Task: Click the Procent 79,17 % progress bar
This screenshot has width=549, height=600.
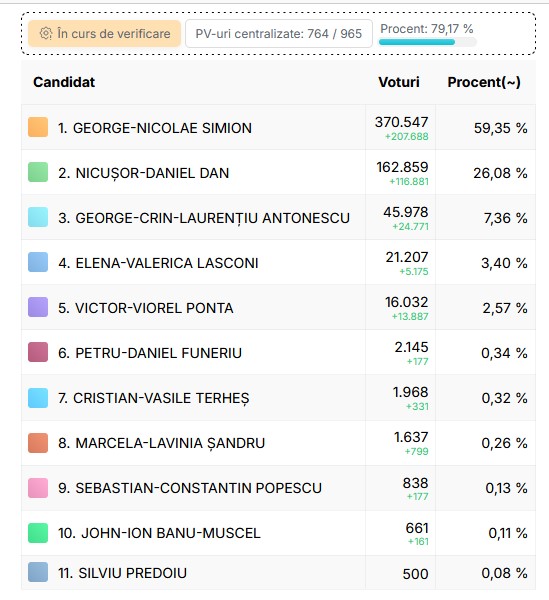Action: click(x=428, y=42)
